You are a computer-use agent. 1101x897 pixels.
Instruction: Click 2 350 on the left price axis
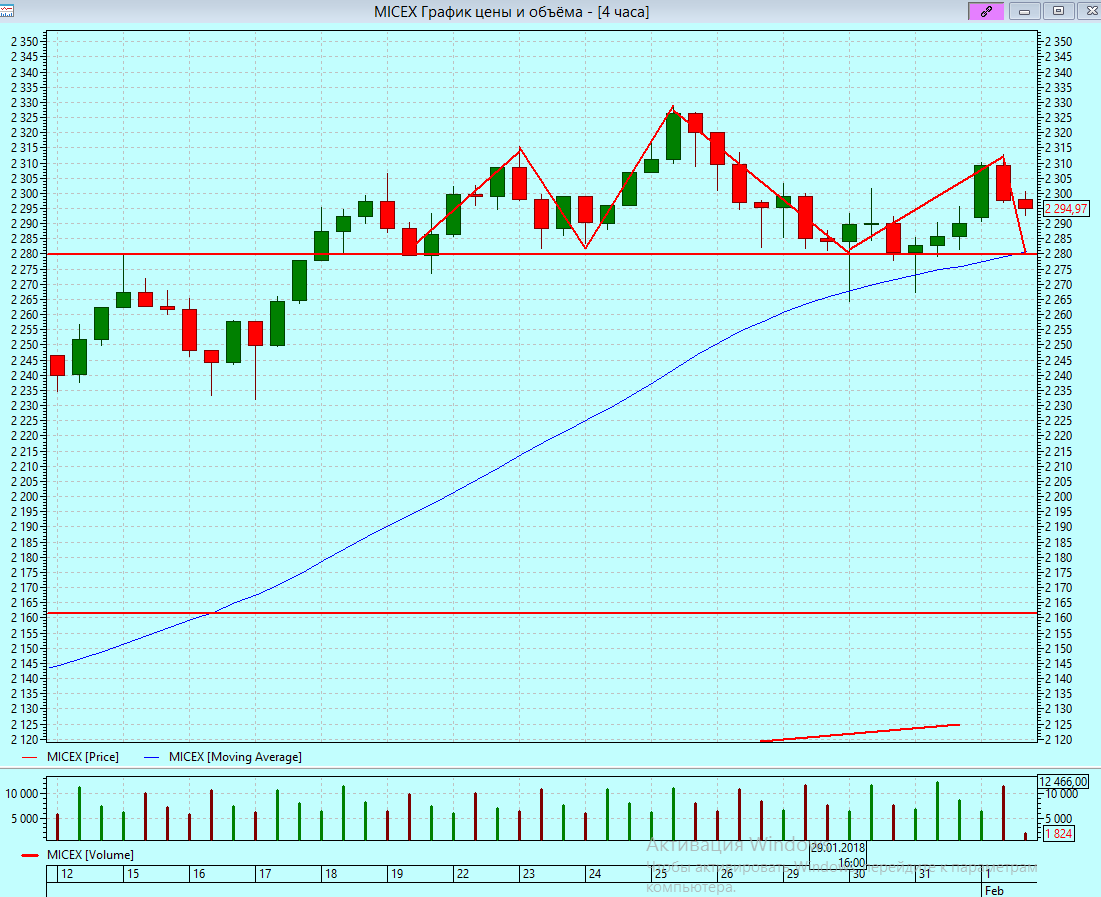[25, 42]
